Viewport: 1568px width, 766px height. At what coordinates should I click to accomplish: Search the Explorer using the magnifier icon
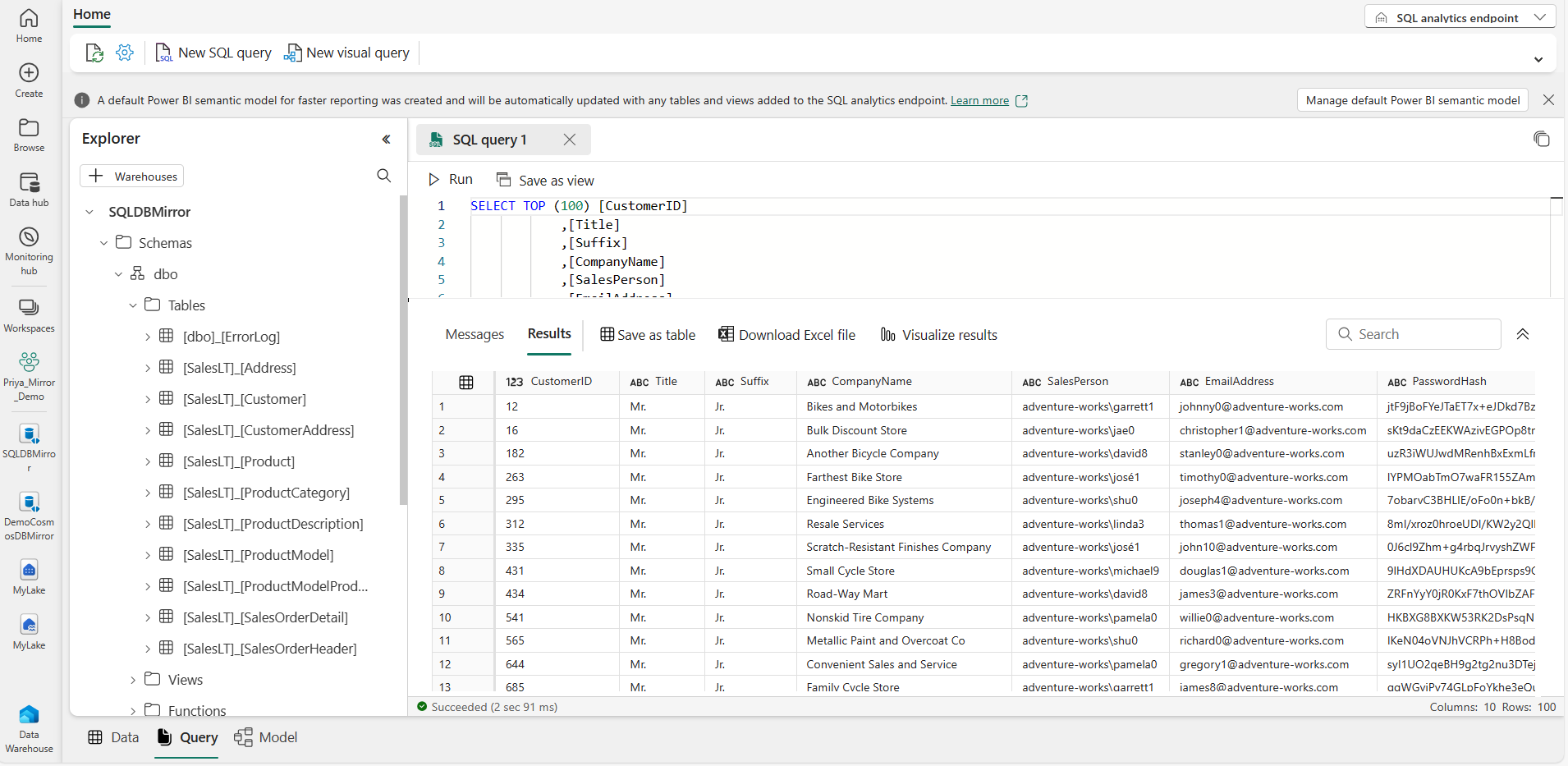383,176
